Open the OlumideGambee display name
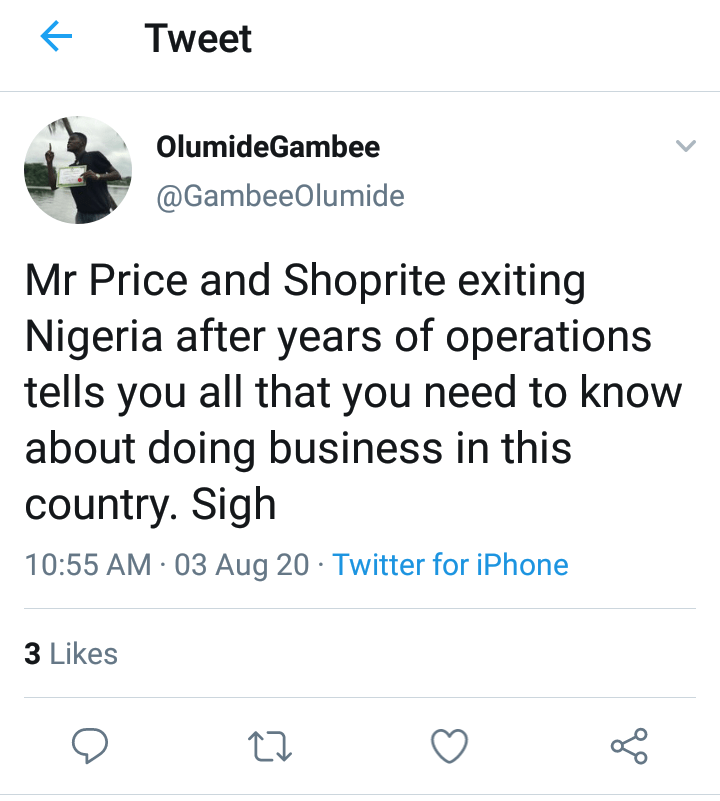This screenshot has height=801, width=720. pos(268,148)
